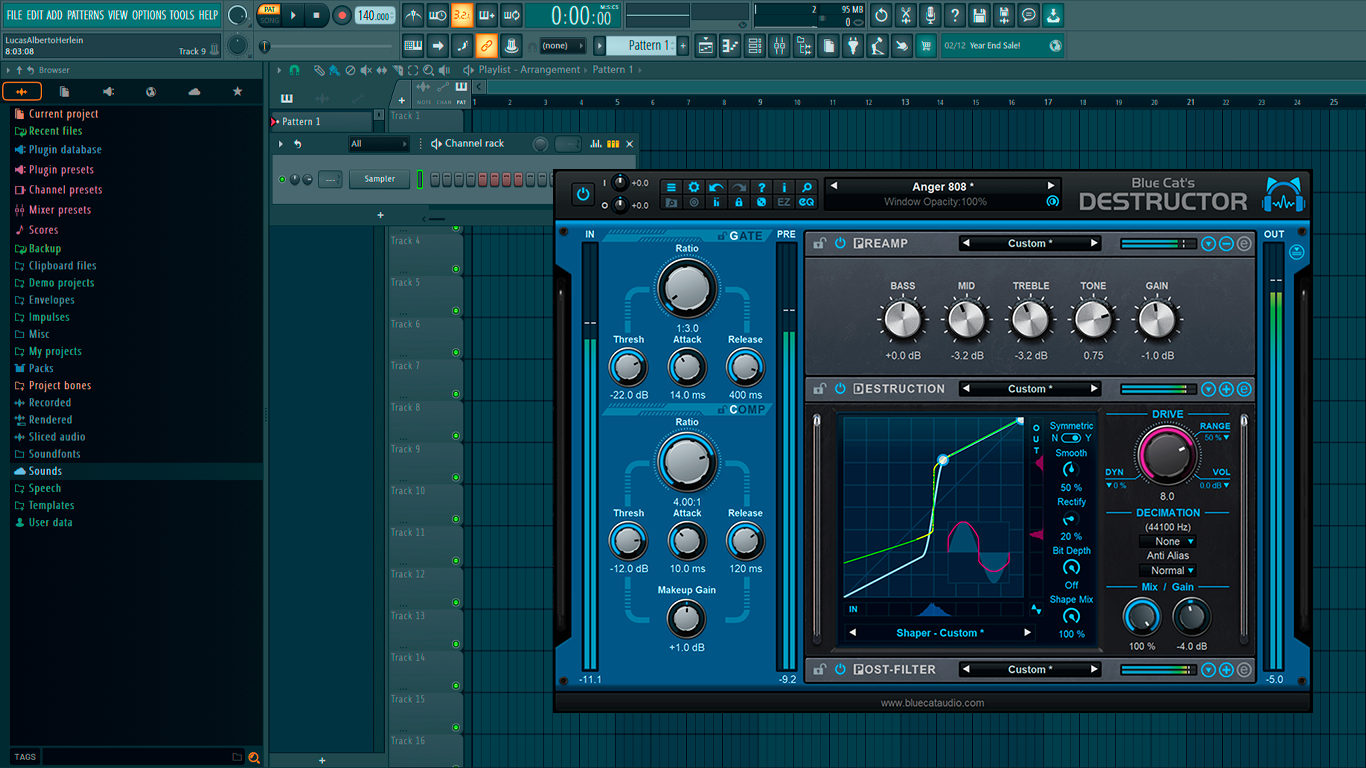Open the Anger 808 preset name menu

942,187
